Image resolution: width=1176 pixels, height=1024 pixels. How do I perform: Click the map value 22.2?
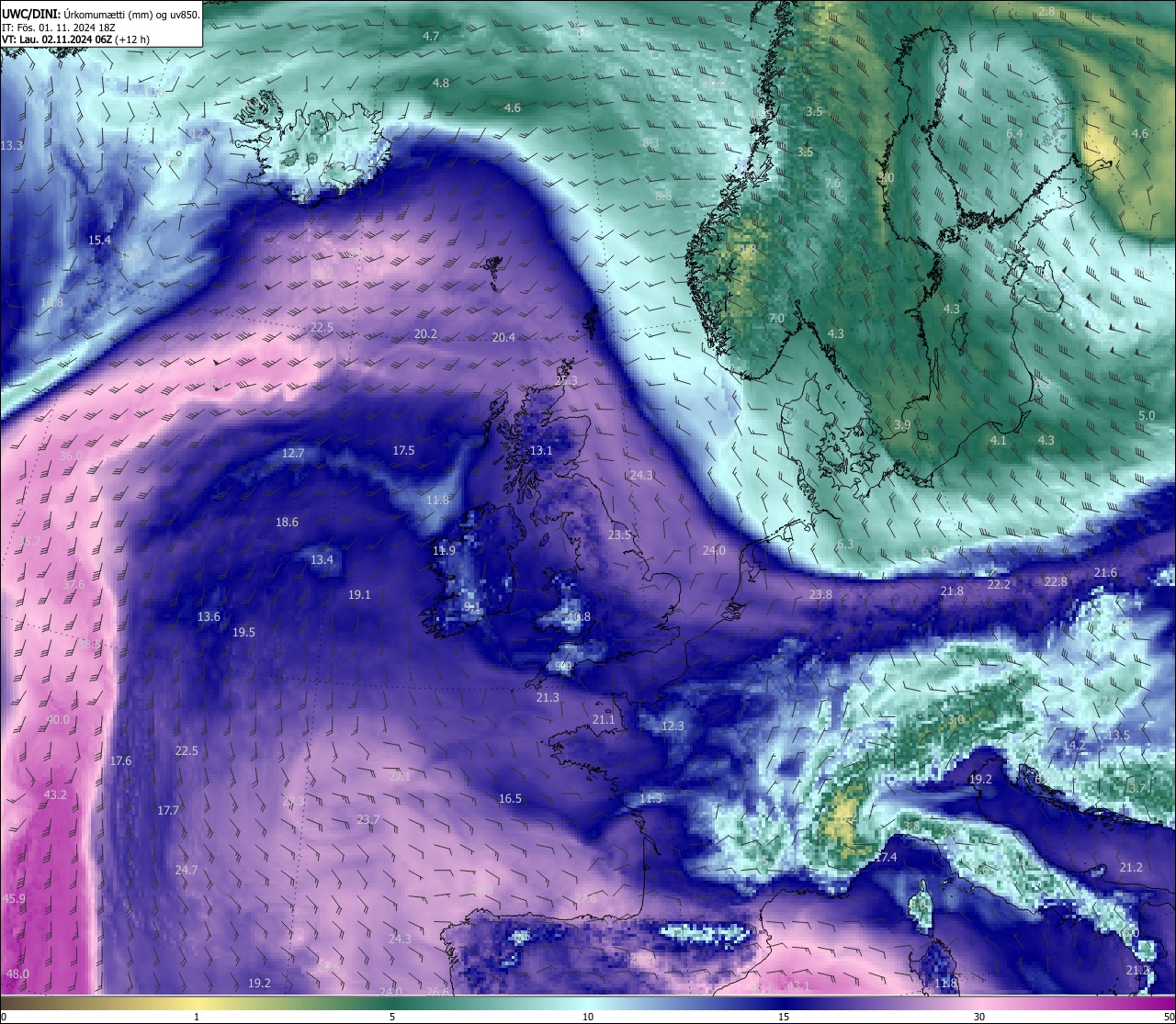999,584
